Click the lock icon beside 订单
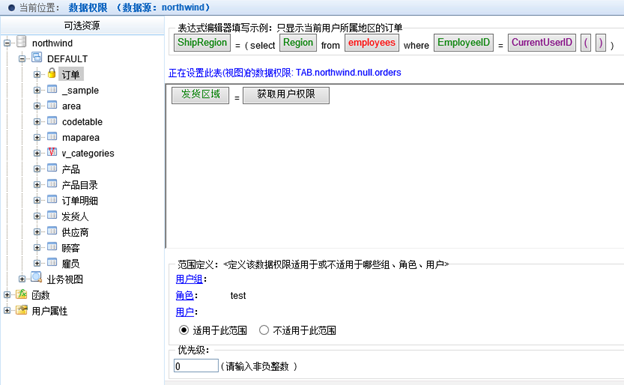Screen dimensions: 624x385 pos(52,73)
